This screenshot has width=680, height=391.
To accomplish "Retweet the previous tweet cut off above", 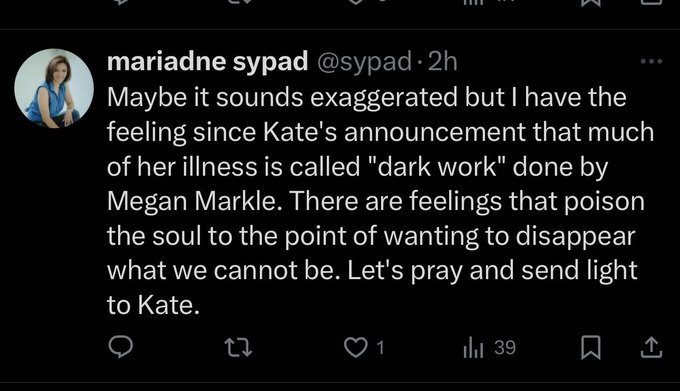I will (x=238, y=2).
